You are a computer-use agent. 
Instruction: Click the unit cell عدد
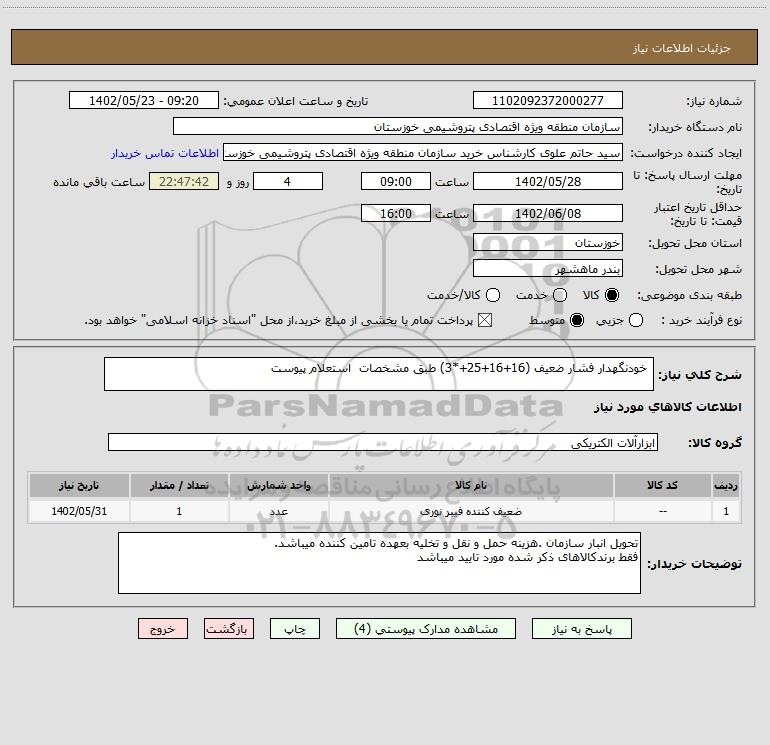coord(278,511)
